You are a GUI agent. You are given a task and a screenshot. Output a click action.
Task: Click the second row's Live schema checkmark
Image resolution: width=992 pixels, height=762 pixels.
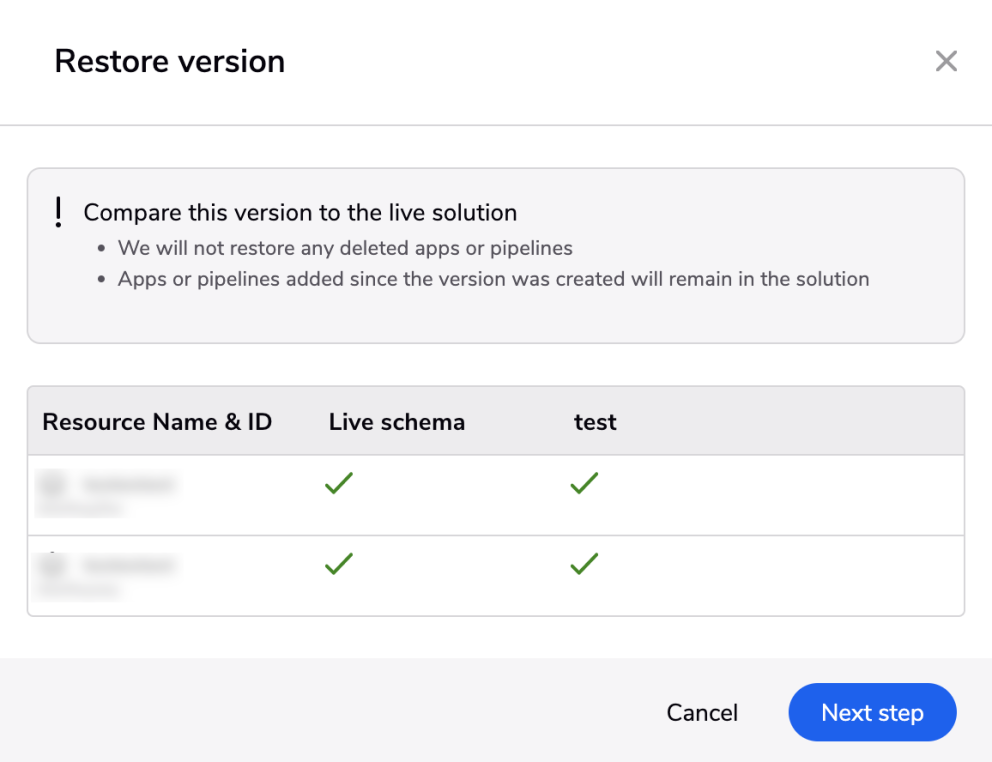[339, 564]
